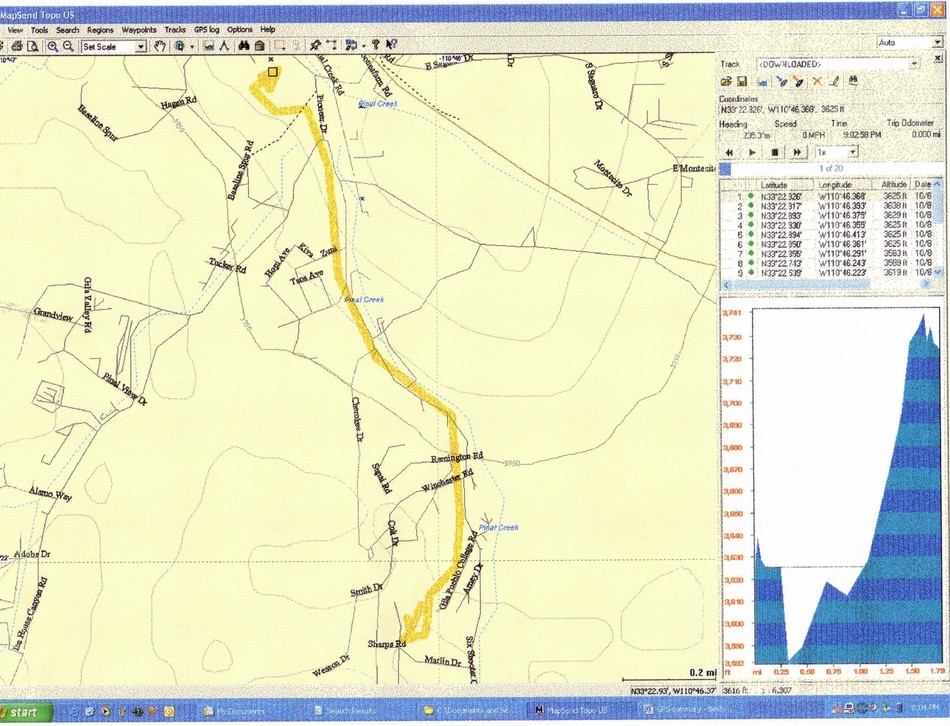Viewport: 950px width, 726px height.
Task: Click the elevation profile chart
Action: (x=847, y=487)
